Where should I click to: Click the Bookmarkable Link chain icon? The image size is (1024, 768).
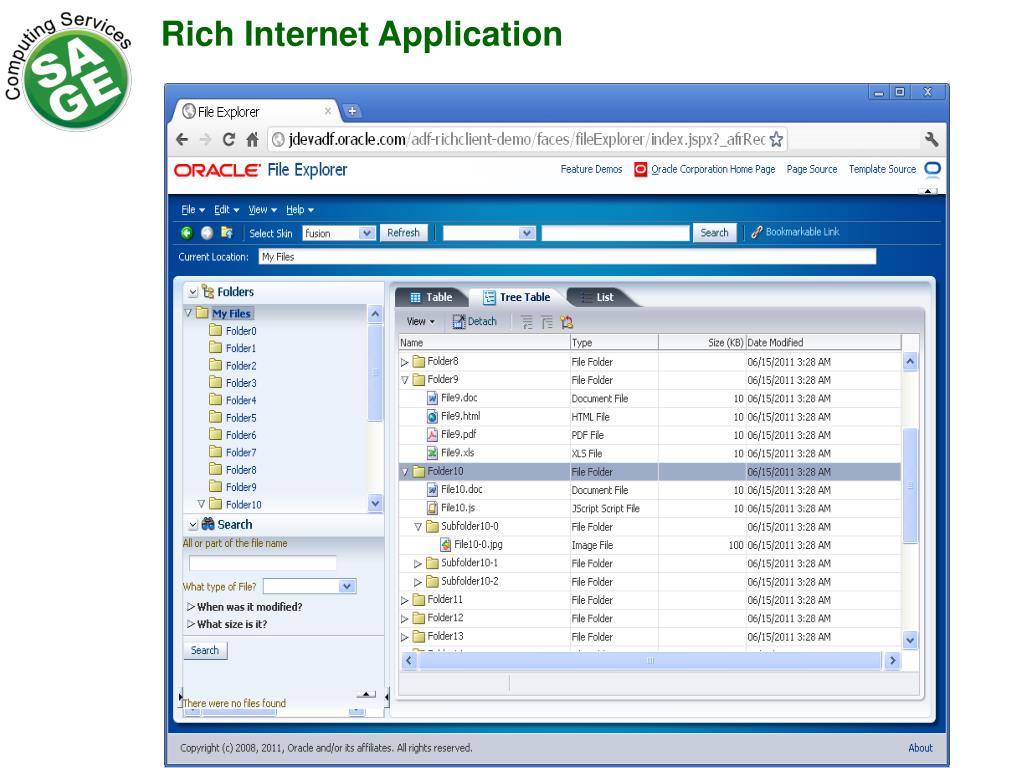pos(756,232)
